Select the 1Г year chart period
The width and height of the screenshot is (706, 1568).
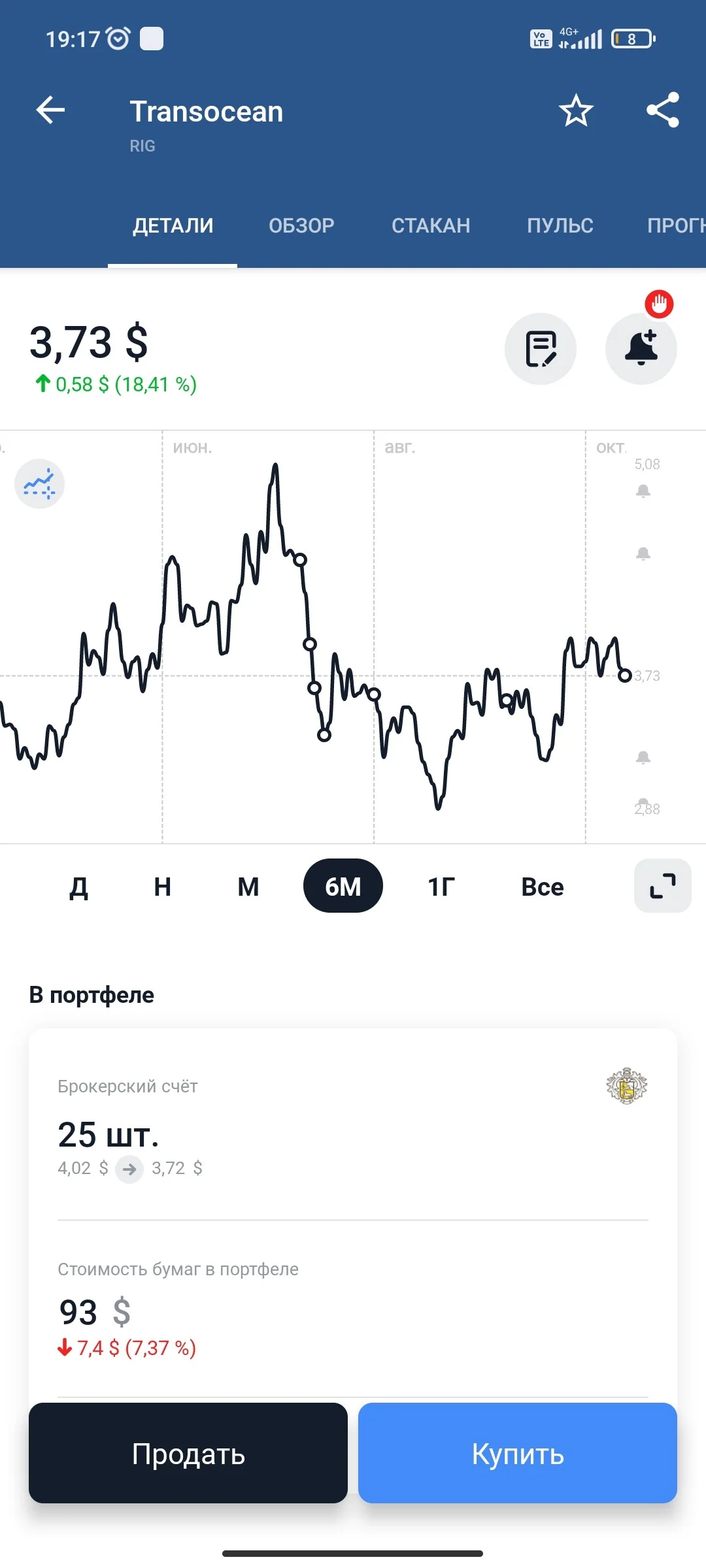(441, 887)
